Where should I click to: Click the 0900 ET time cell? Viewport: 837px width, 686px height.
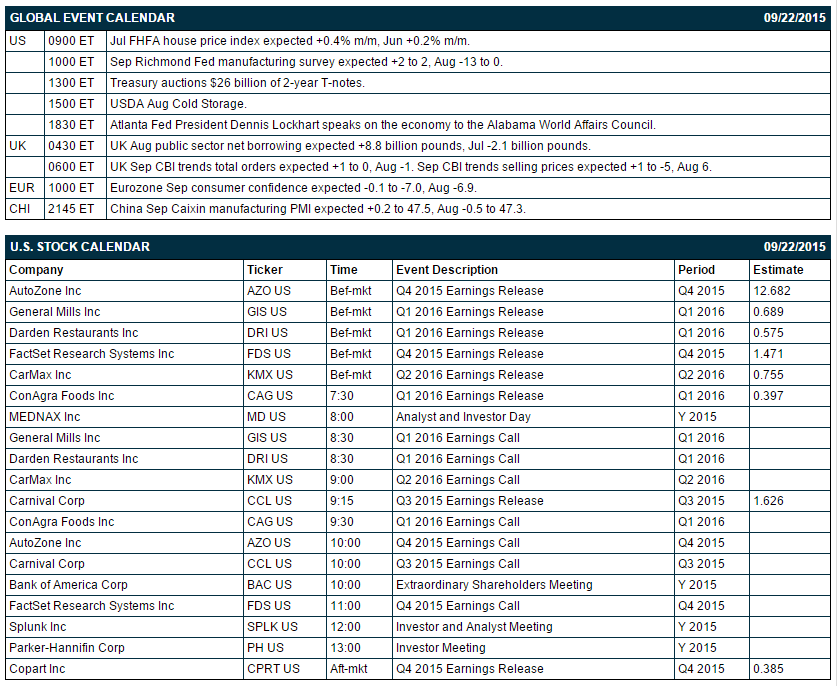coord(71,41)
